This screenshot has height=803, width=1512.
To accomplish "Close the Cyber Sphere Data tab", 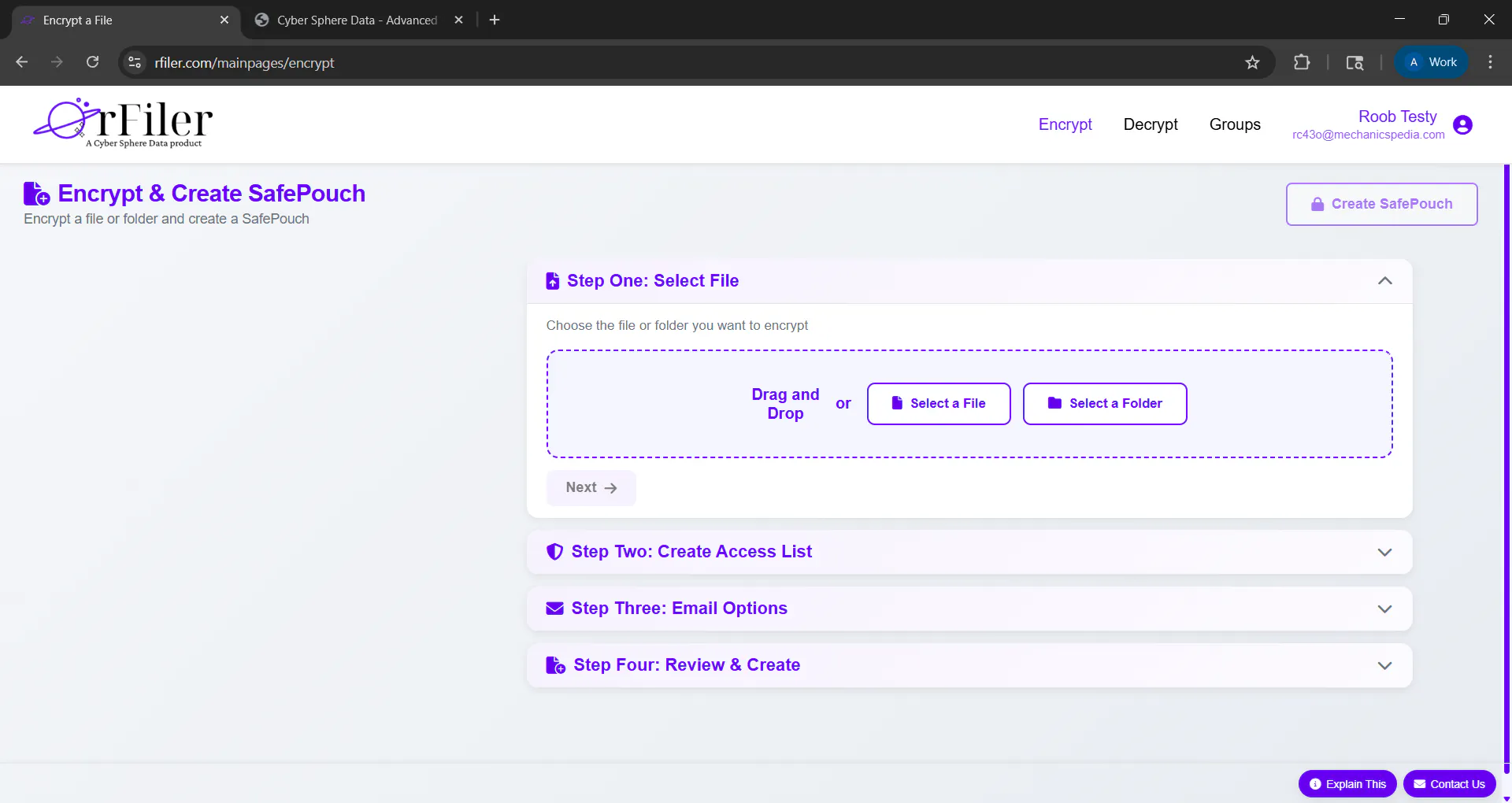I will 459,20.
